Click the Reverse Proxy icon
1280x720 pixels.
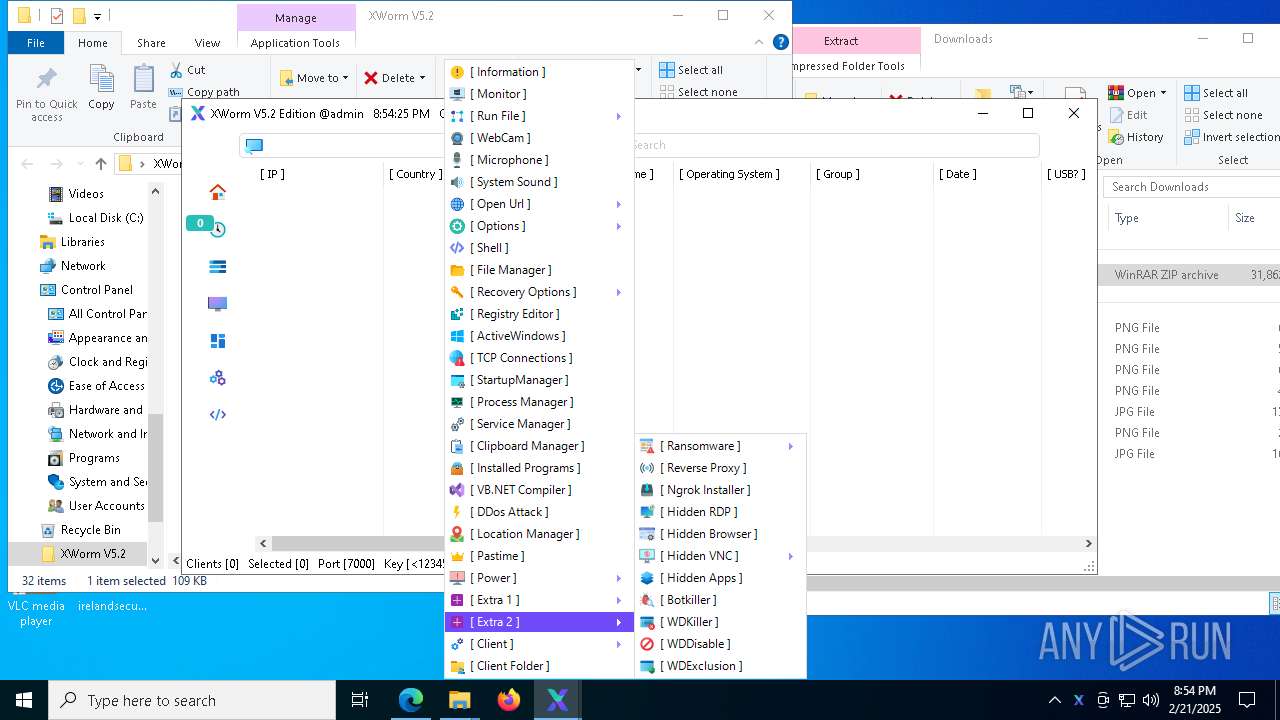[647, 468]
